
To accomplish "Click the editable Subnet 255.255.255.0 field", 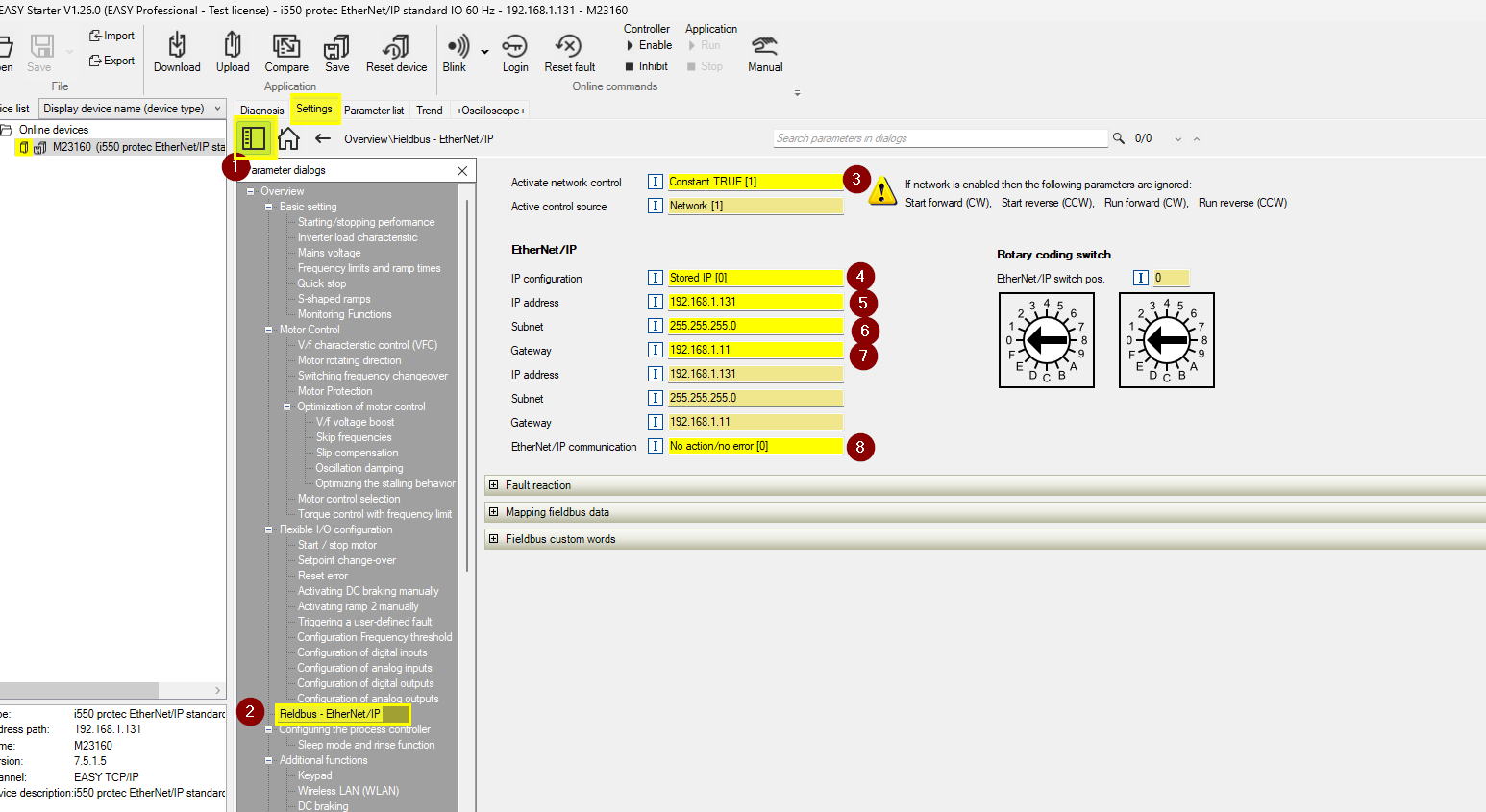I will [755, 326].
